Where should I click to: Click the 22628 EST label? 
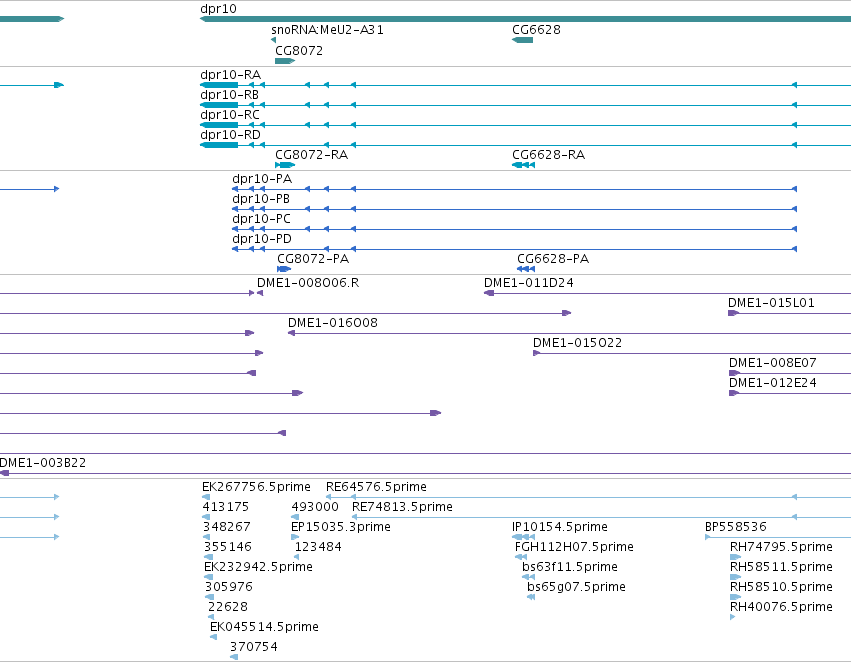point(228,607)
